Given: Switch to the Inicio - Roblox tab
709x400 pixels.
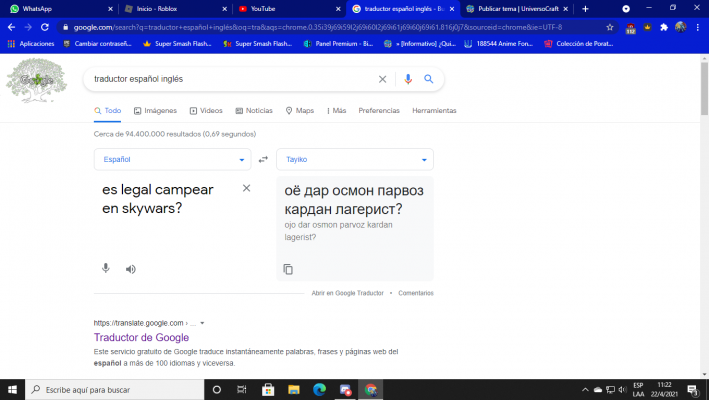Looking at the screenshot, I should click(174, 9).
